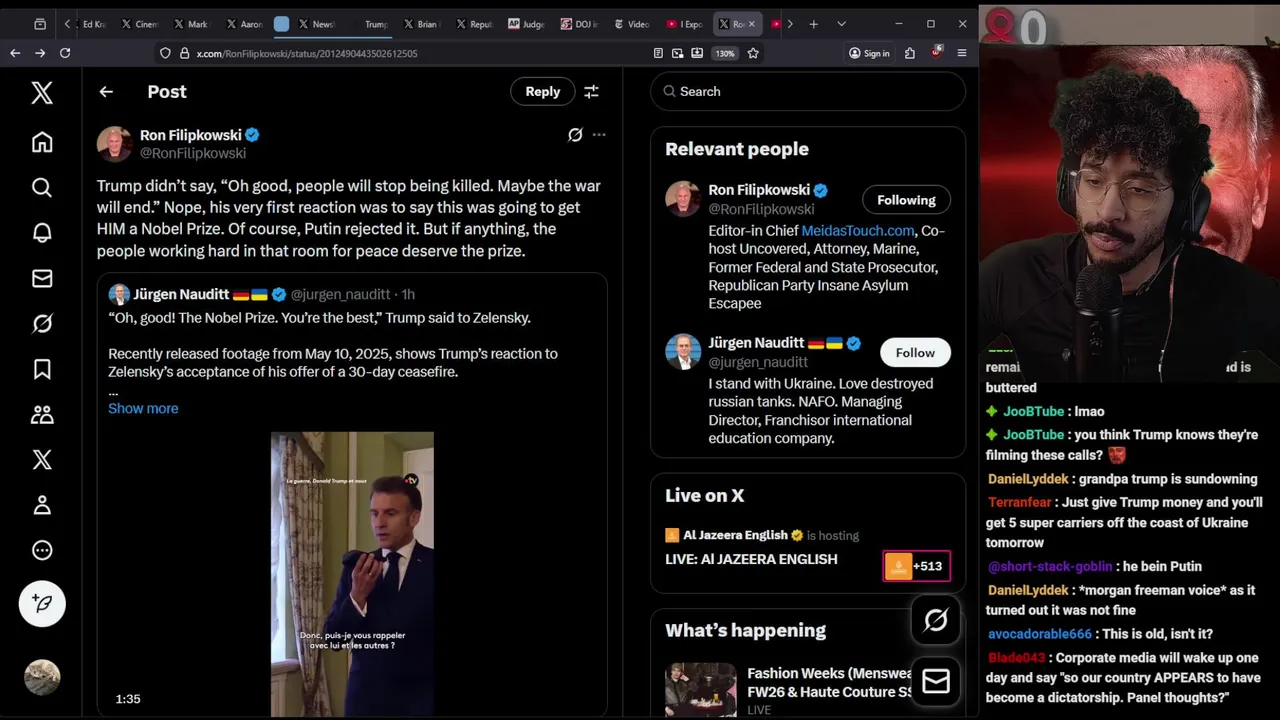Click the 130% zoom level indicator
The height and width of the screenshot is (720, 1280).
(x=725, y=53)
